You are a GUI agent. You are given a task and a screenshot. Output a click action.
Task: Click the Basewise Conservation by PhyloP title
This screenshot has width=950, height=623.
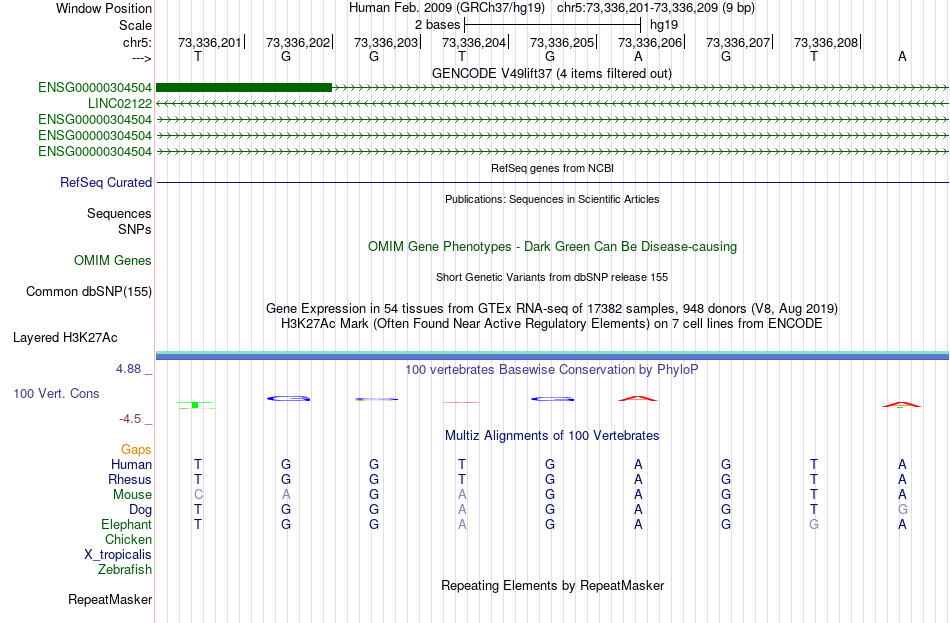coord(552,370)
